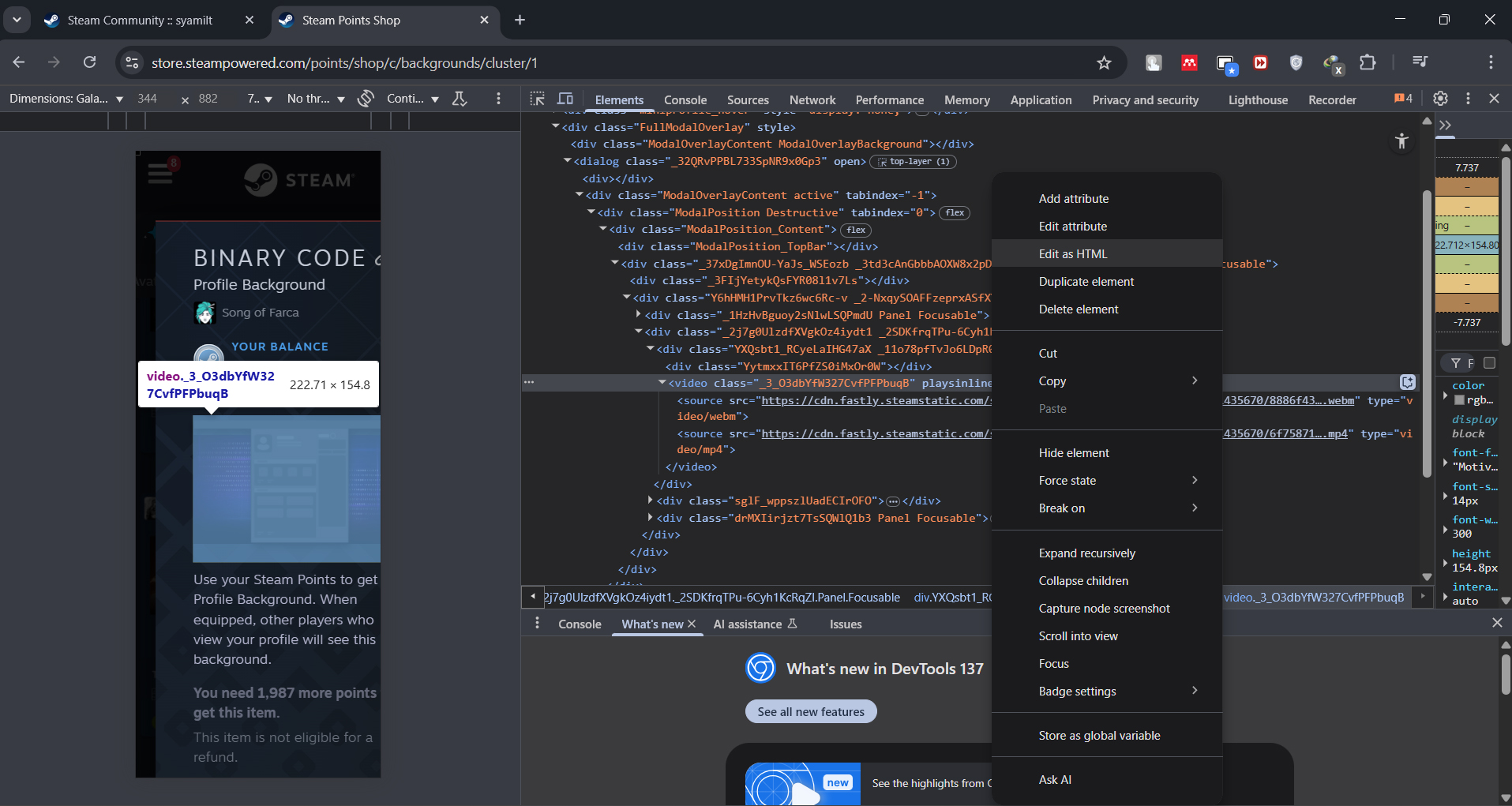The width and height of the screenshot is (1512, 806).
Task: Click the ellipsis beside the selected video node
Action: tap(529, 382)
